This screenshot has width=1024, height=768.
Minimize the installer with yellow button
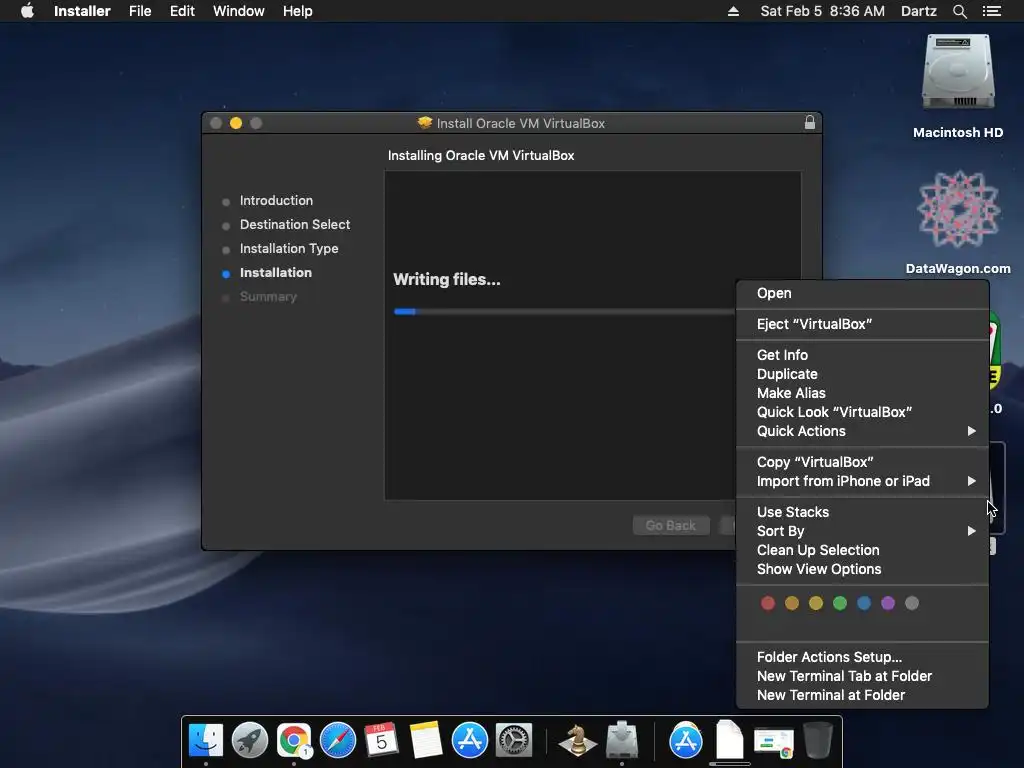click(x=236, y=123)
